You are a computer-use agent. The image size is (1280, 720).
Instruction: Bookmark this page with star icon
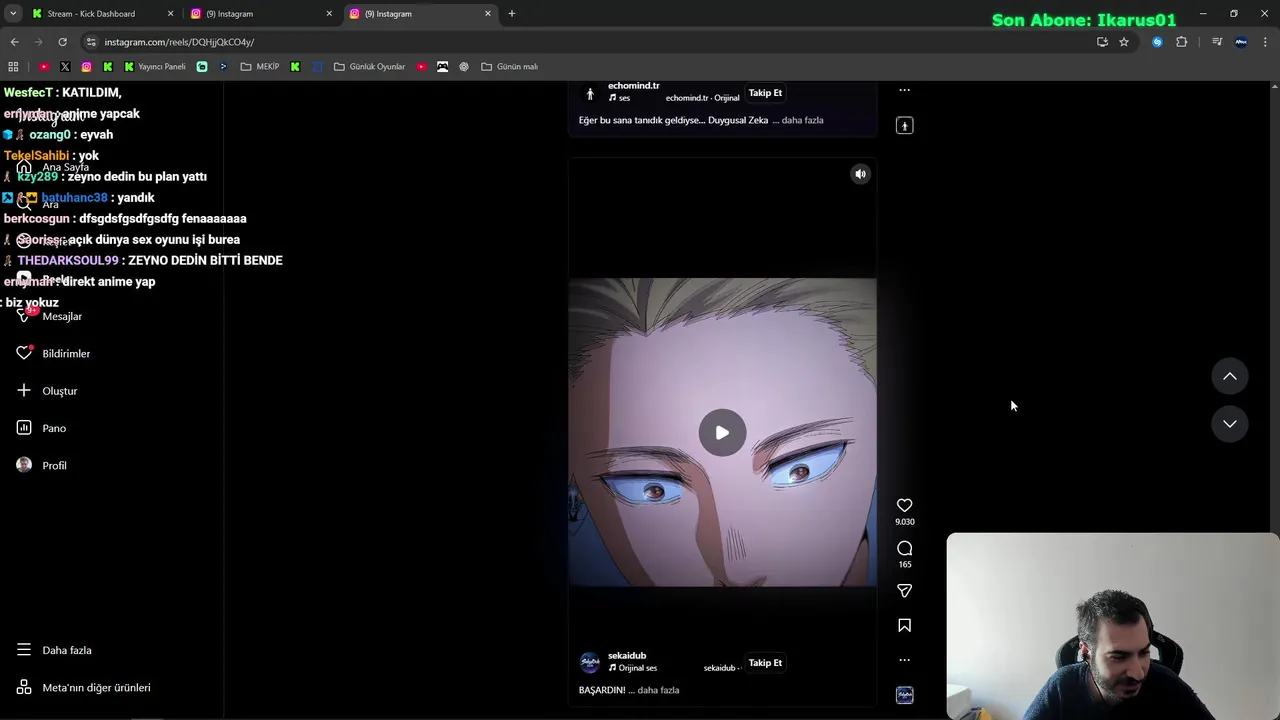tap(1124, 42)
